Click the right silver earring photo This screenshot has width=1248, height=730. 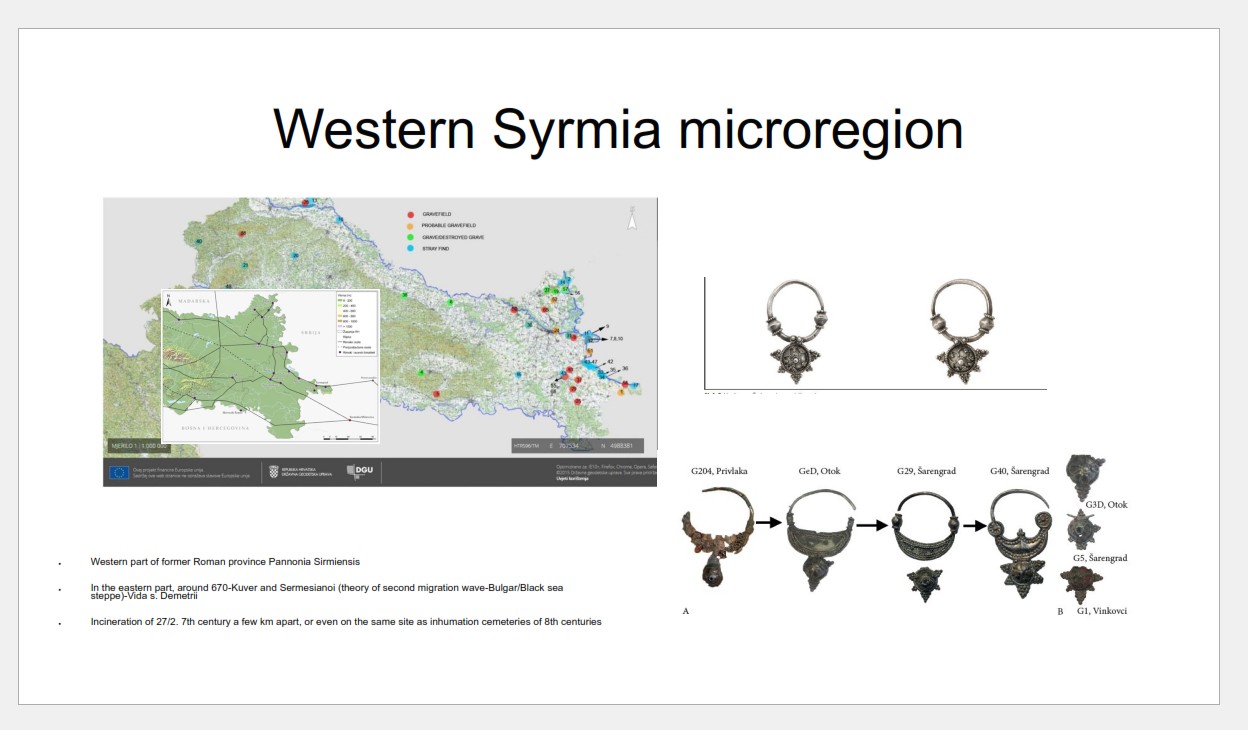[960, 331]
